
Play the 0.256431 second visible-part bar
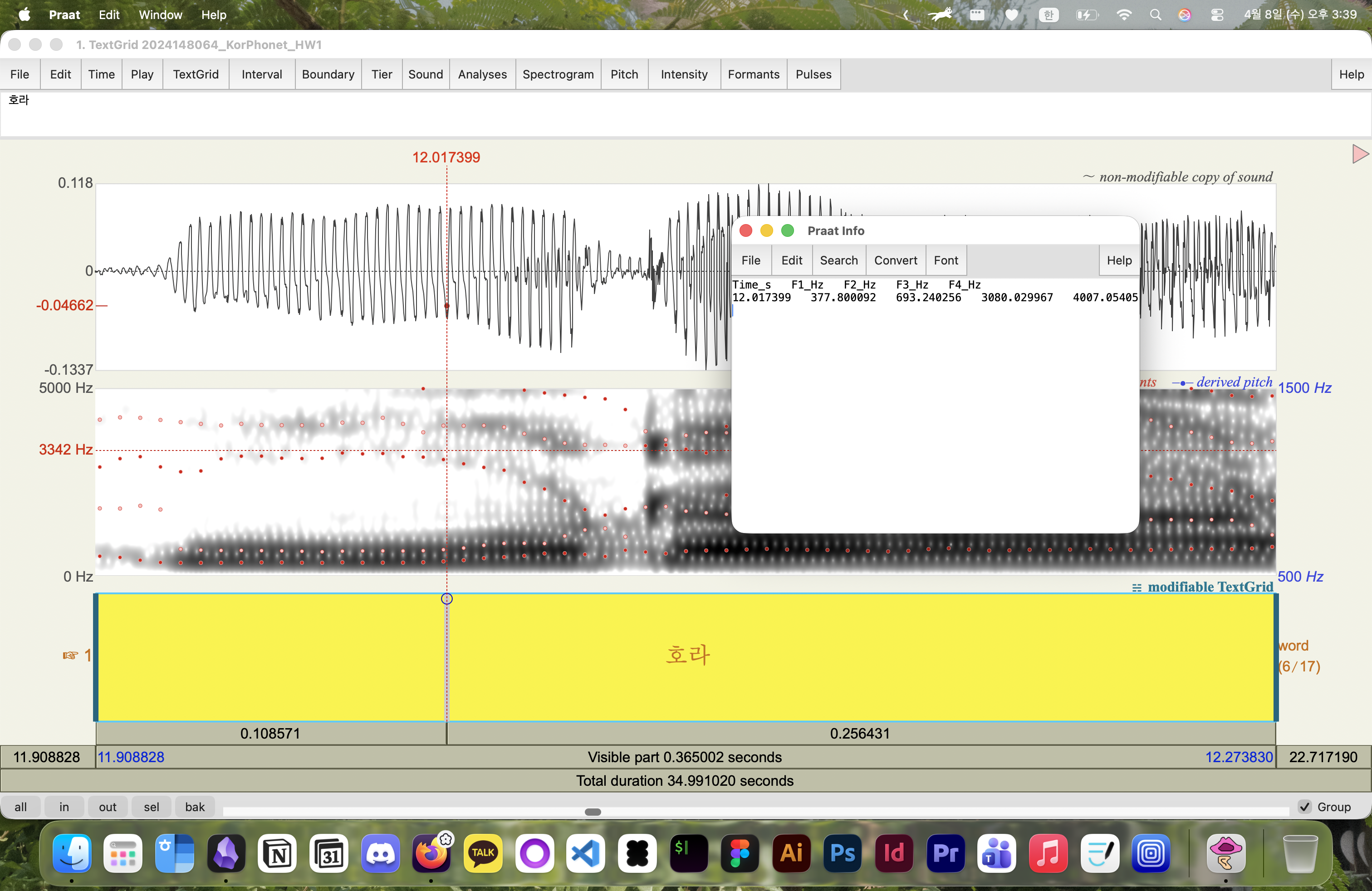859,734
